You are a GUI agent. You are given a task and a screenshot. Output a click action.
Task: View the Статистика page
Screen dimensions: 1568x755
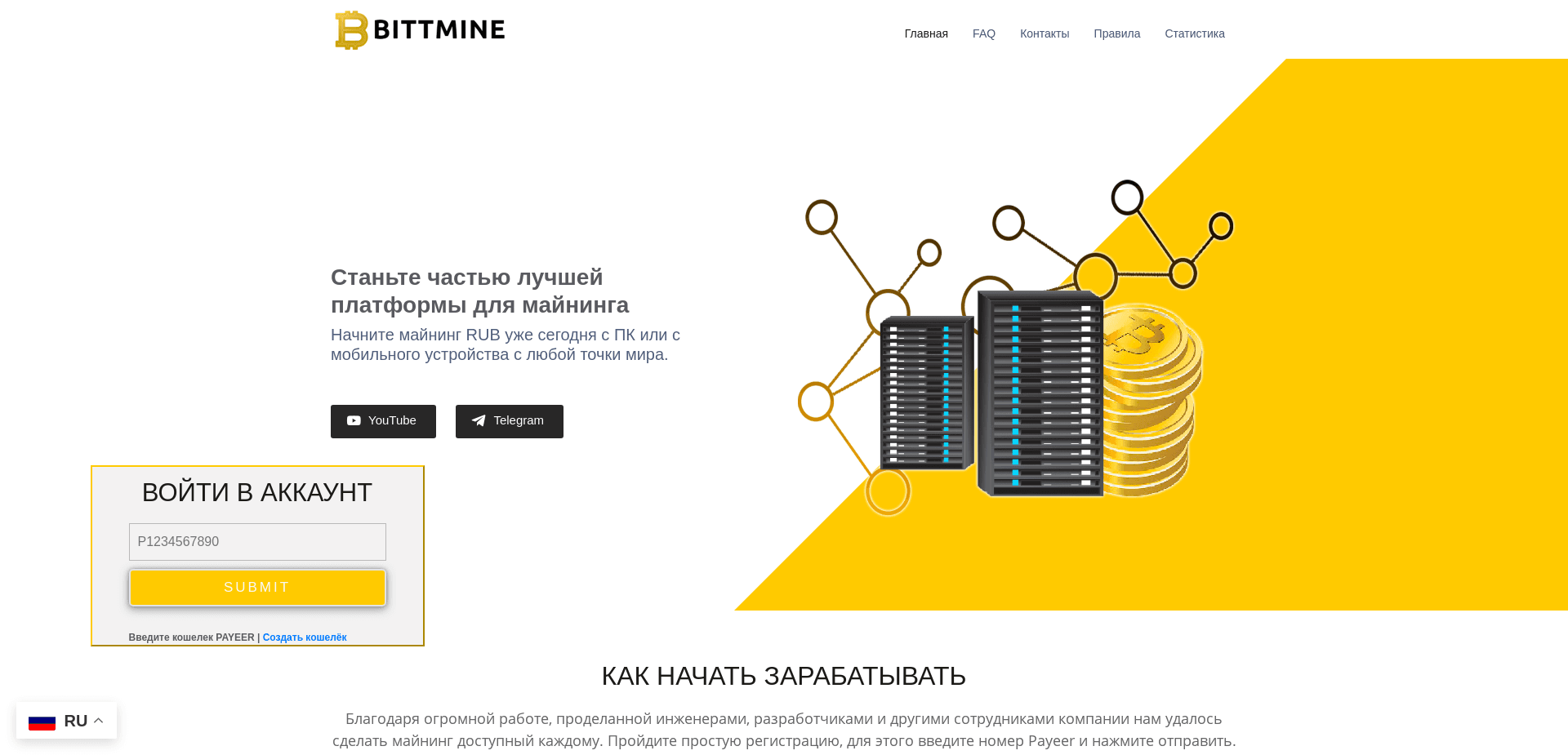[1194, 33]
